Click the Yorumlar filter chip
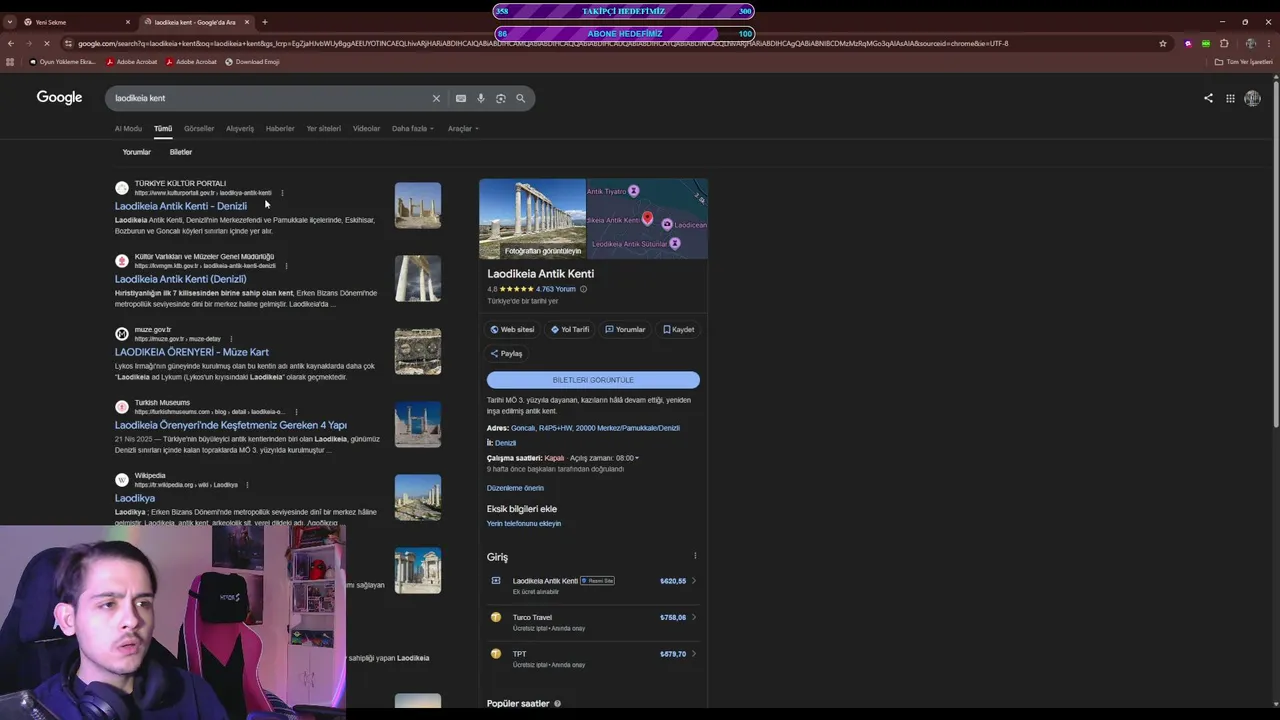 [137, 152]
